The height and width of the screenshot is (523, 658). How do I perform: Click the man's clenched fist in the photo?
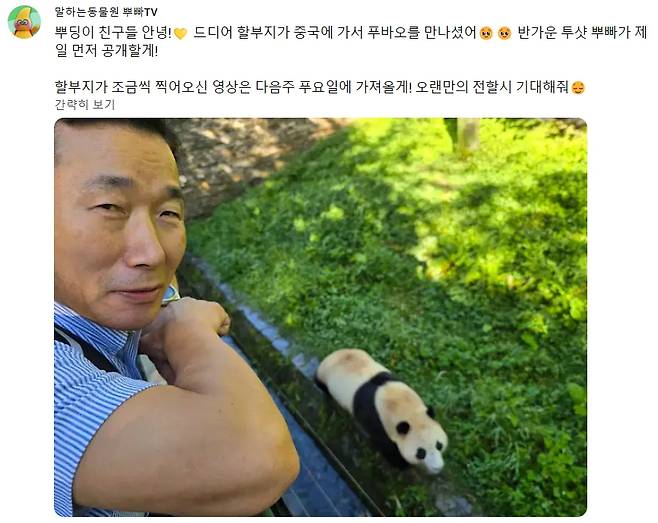pyautogui.click(x=197, y=316)
